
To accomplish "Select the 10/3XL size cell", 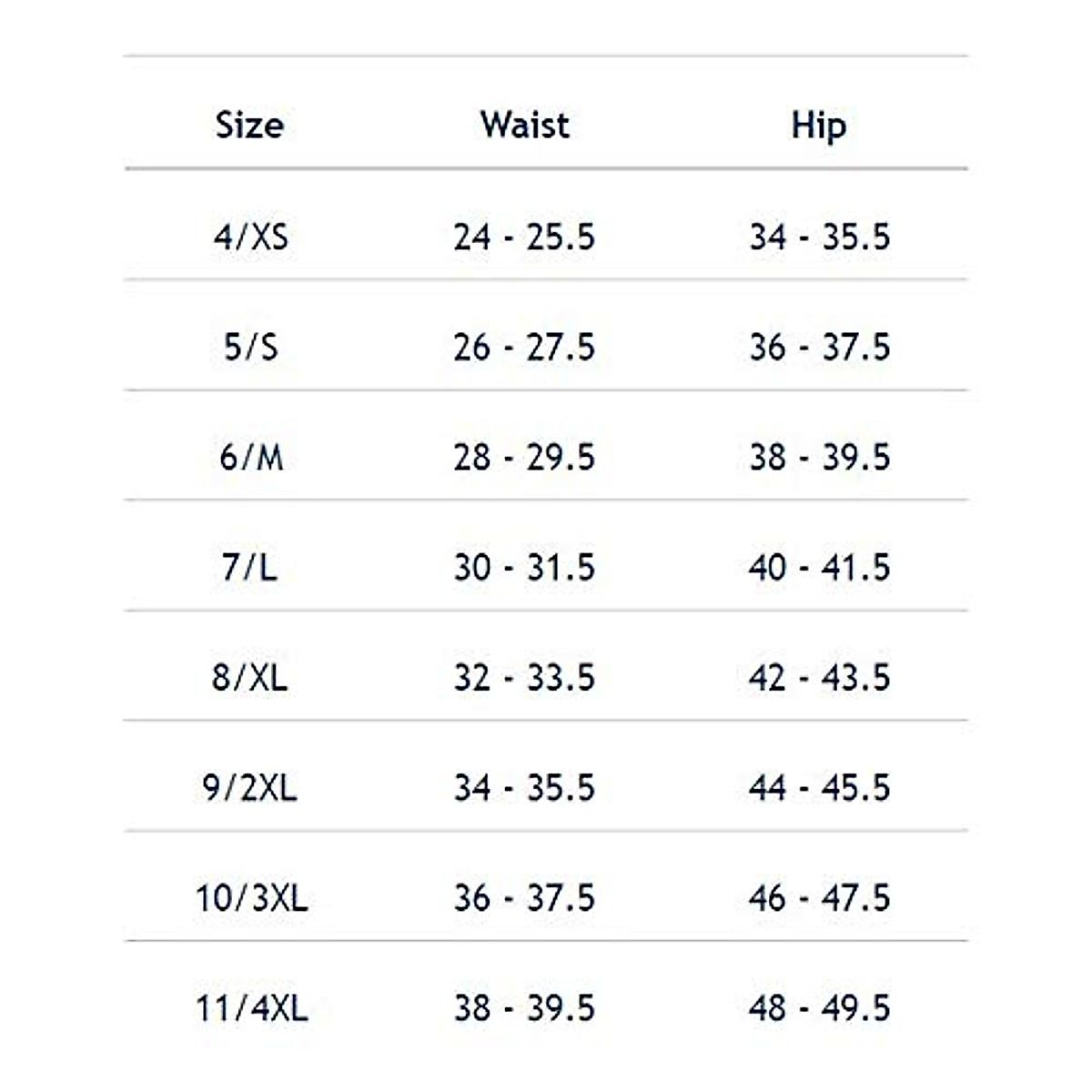I will (x=251, y=898).
